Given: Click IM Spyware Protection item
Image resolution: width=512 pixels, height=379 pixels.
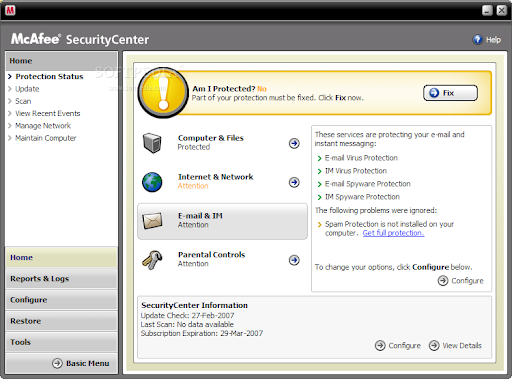Looking at the screenshot, I should coord(362,197).
